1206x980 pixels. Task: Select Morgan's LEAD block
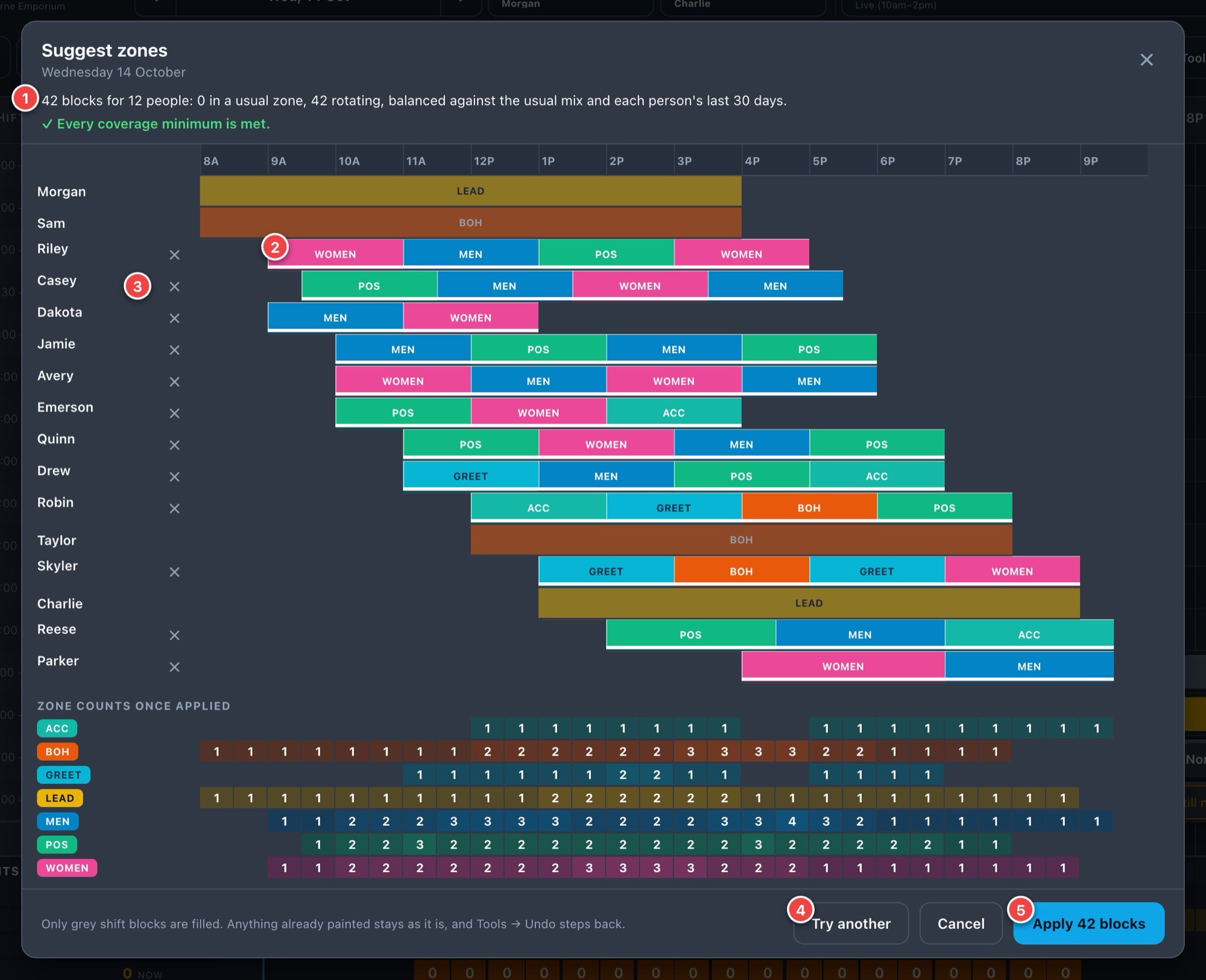(x=470, y=191)
